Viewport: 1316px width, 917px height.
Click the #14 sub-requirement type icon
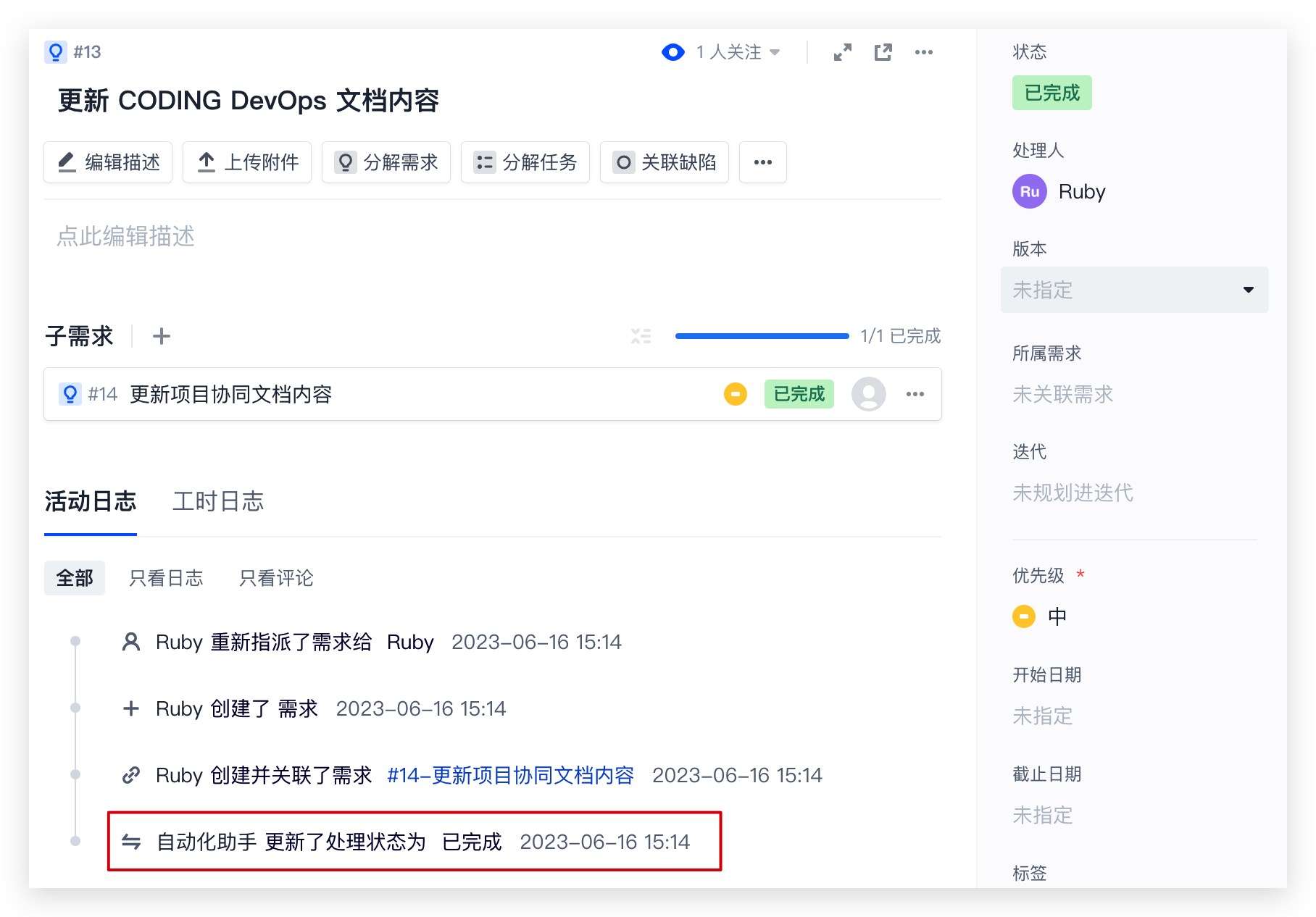click(x=70, y=394)
